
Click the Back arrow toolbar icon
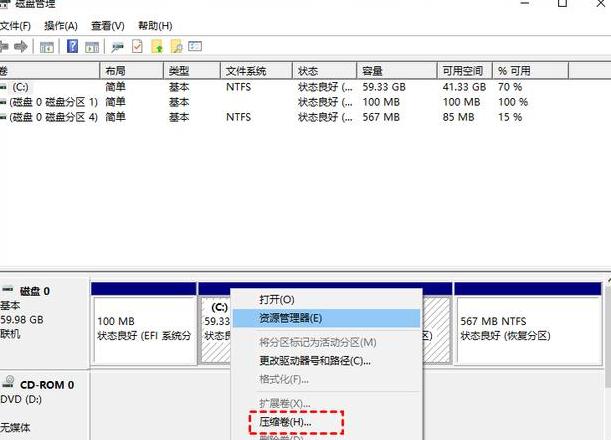(4, 47)
